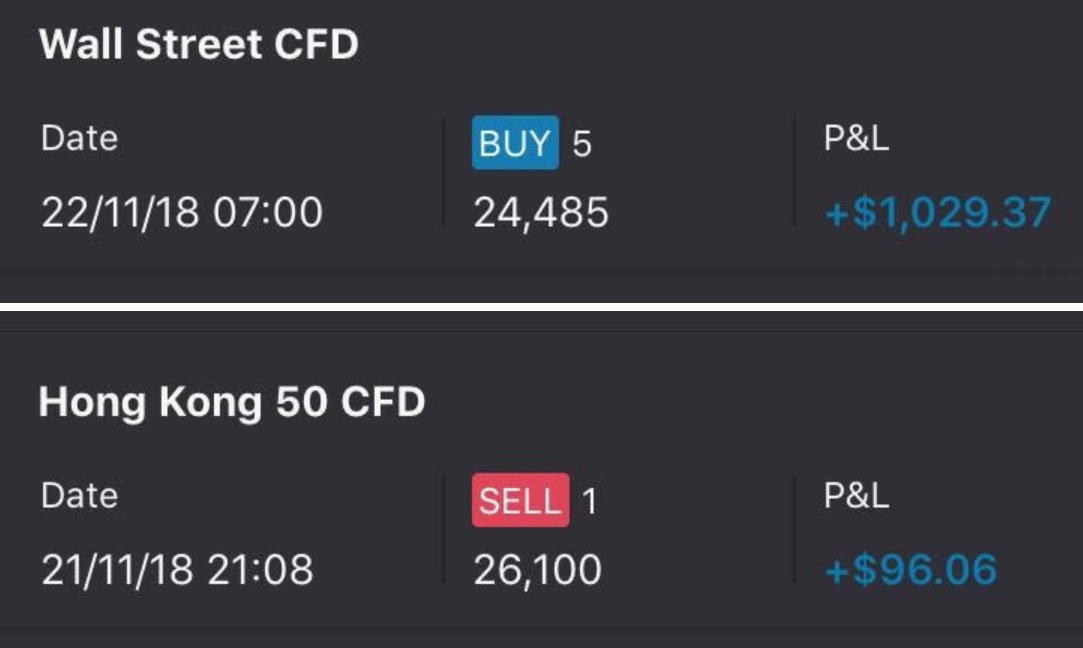The height and width of the screenshot is (648, 1083).
Task: Click the 26,100 entry price
Action: tap(538, 569)
